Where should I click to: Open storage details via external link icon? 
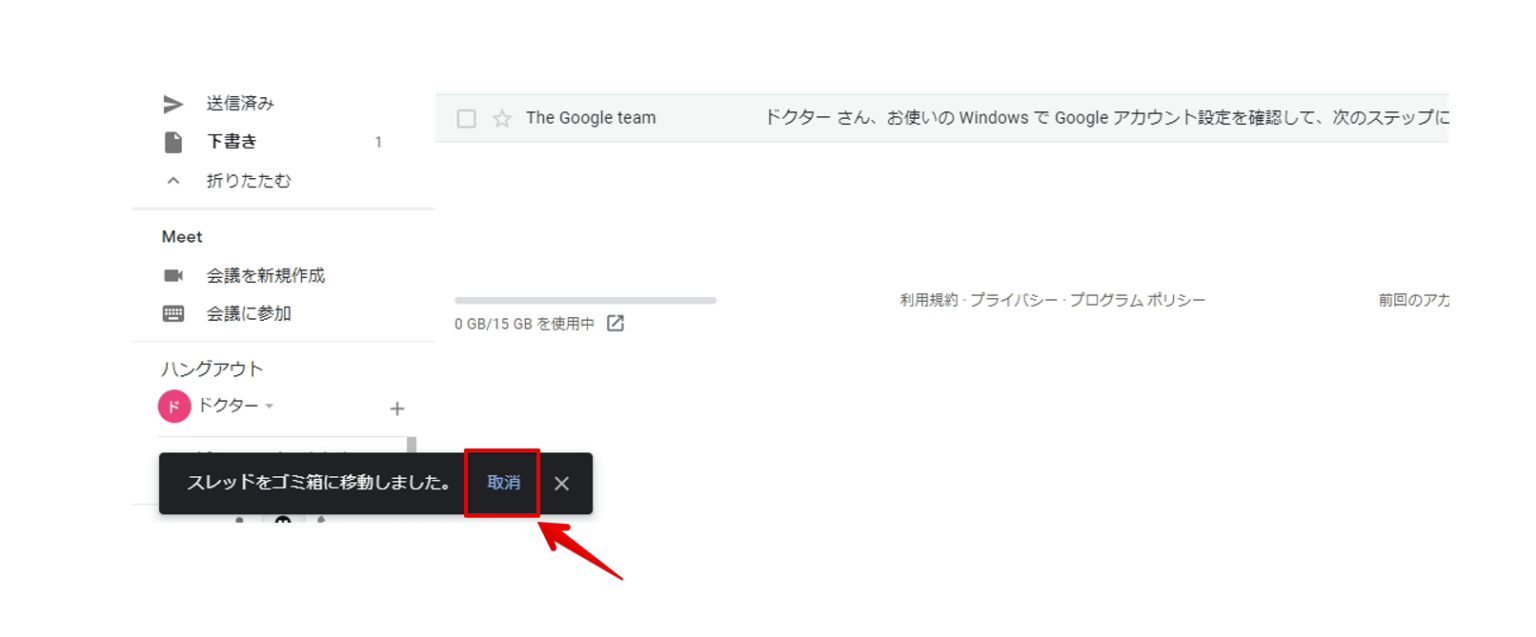pyautogui.click(x=616, y=323)
